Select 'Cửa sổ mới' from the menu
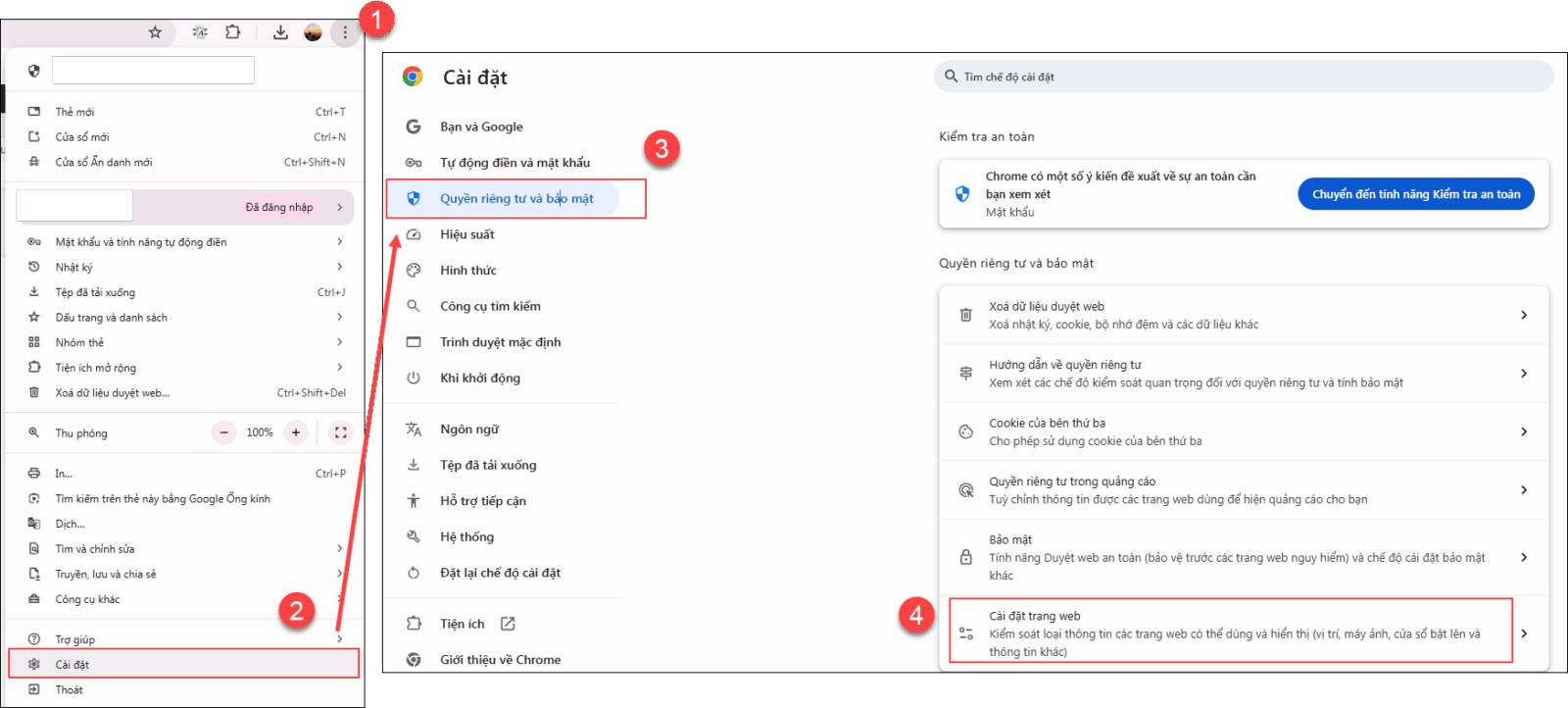The height and width of the screenshot is (708, 1568). click(x=186, y=137)
